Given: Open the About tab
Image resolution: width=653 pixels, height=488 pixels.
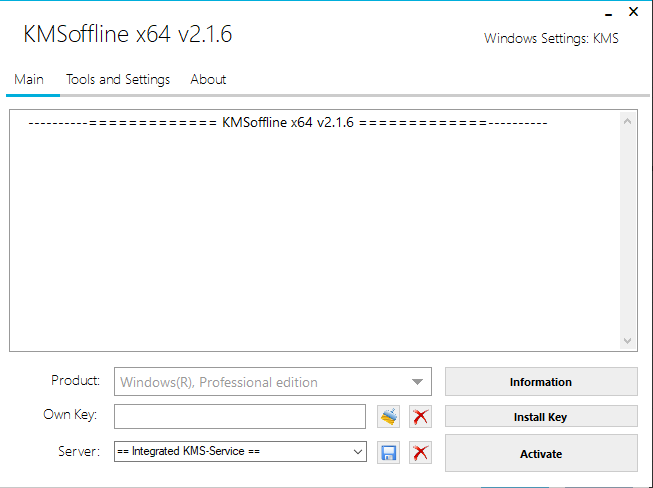Looking at the screenshot, I should pos(208,79).
